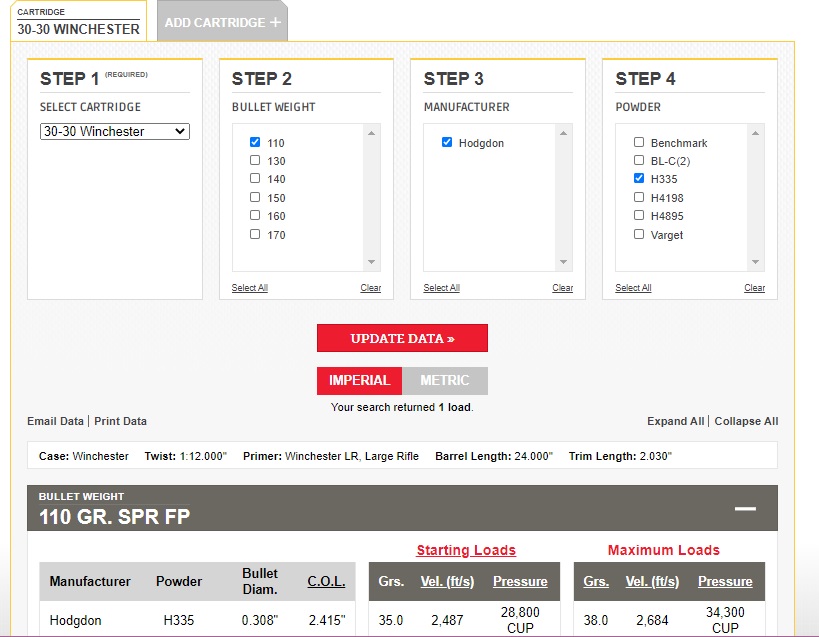The image size is (819, 637).
Task: Collapse All load results
Action: coord(747,421)
